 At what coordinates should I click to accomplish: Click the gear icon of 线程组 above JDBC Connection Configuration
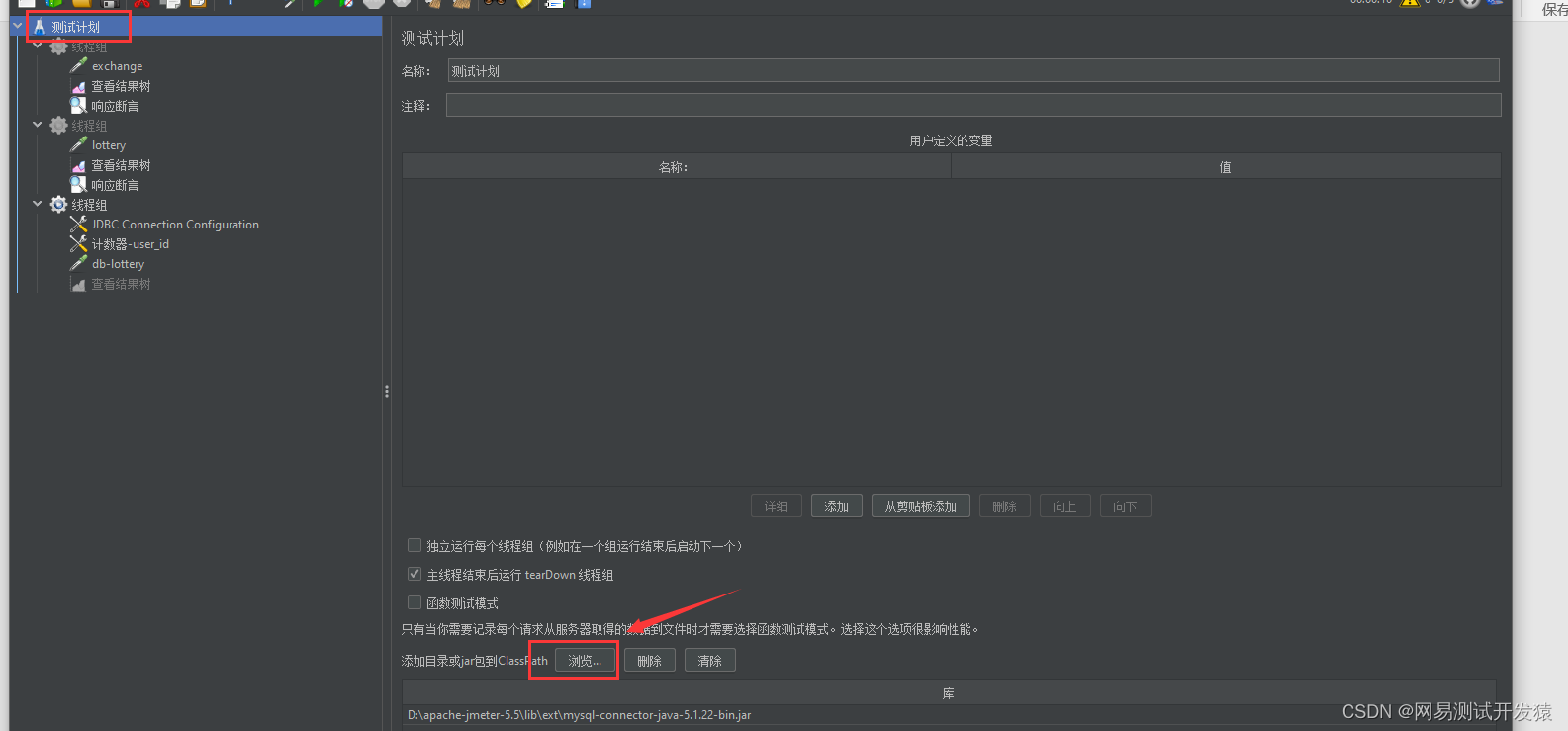pyautogui.click(x=59, y=205)
